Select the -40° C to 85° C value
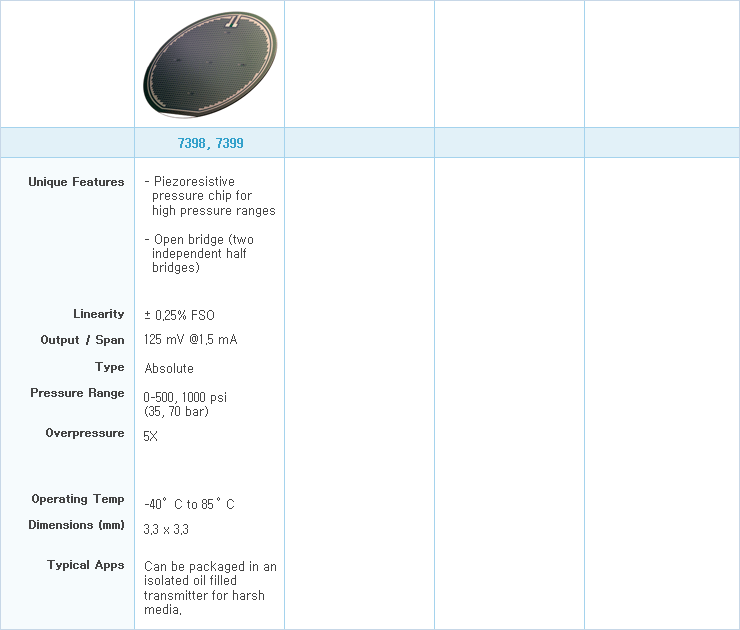This screenshot has height=630, width=740. point(189,504)
